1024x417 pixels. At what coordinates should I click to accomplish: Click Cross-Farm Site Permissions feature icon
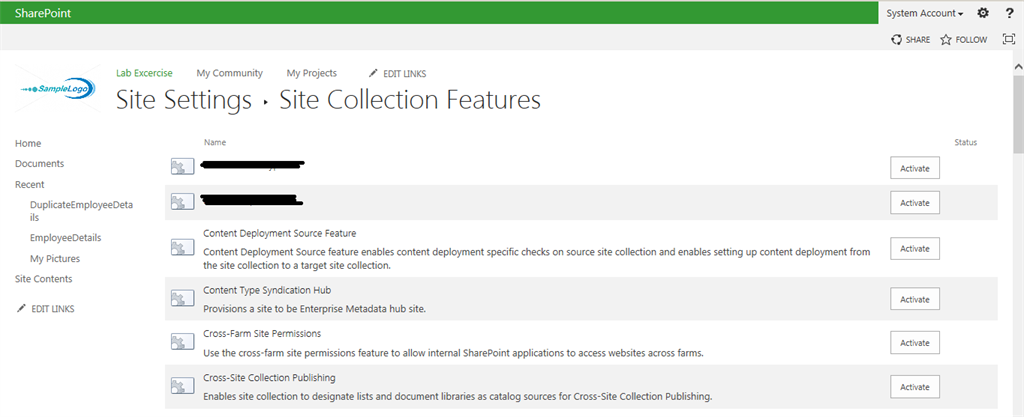(182, 342)
